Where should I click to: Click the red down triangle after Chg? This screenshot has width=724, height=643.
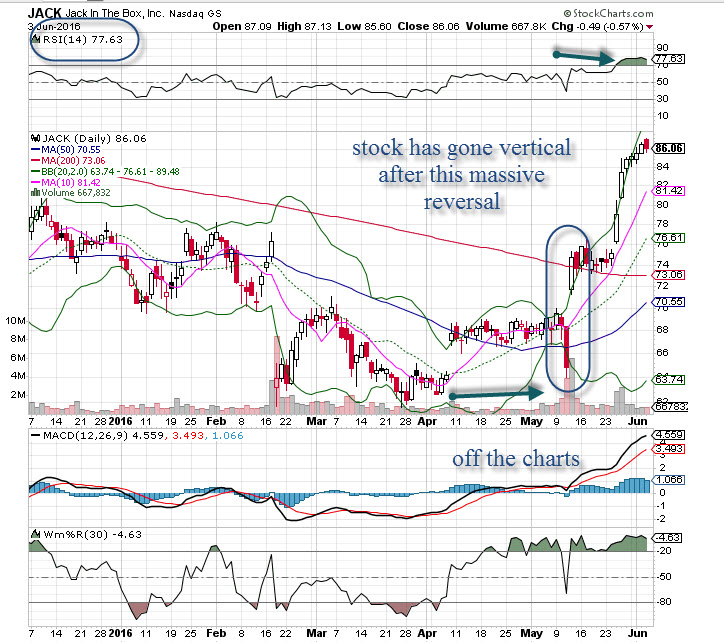pos(650,26)
